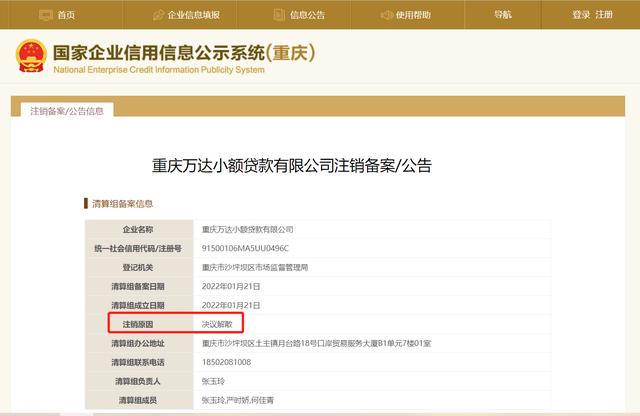Click the 登录 link

tap(581, 15)
